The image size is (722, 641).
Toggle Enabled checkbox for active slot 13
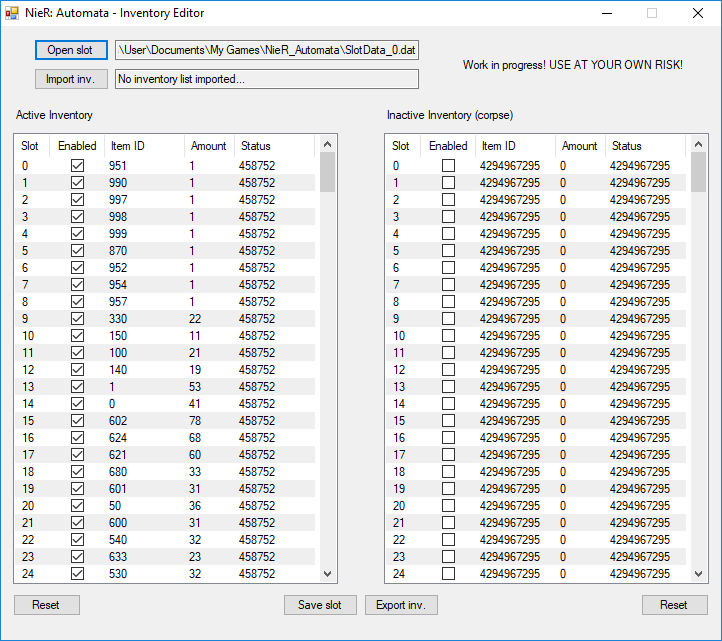(x=77, y=387)
